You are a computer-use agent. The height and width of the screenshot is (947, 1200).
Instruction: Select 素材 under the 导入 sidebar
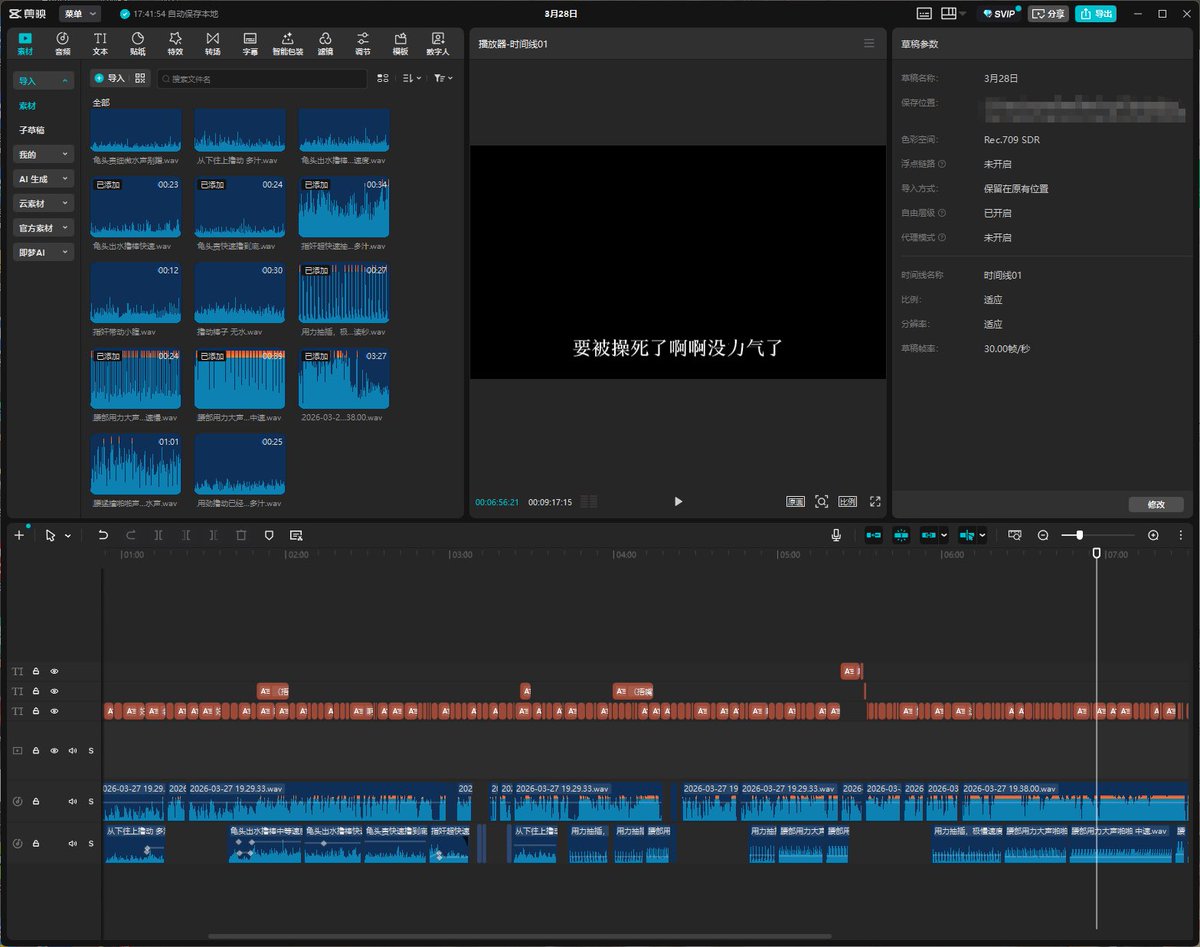pos(27,106)
